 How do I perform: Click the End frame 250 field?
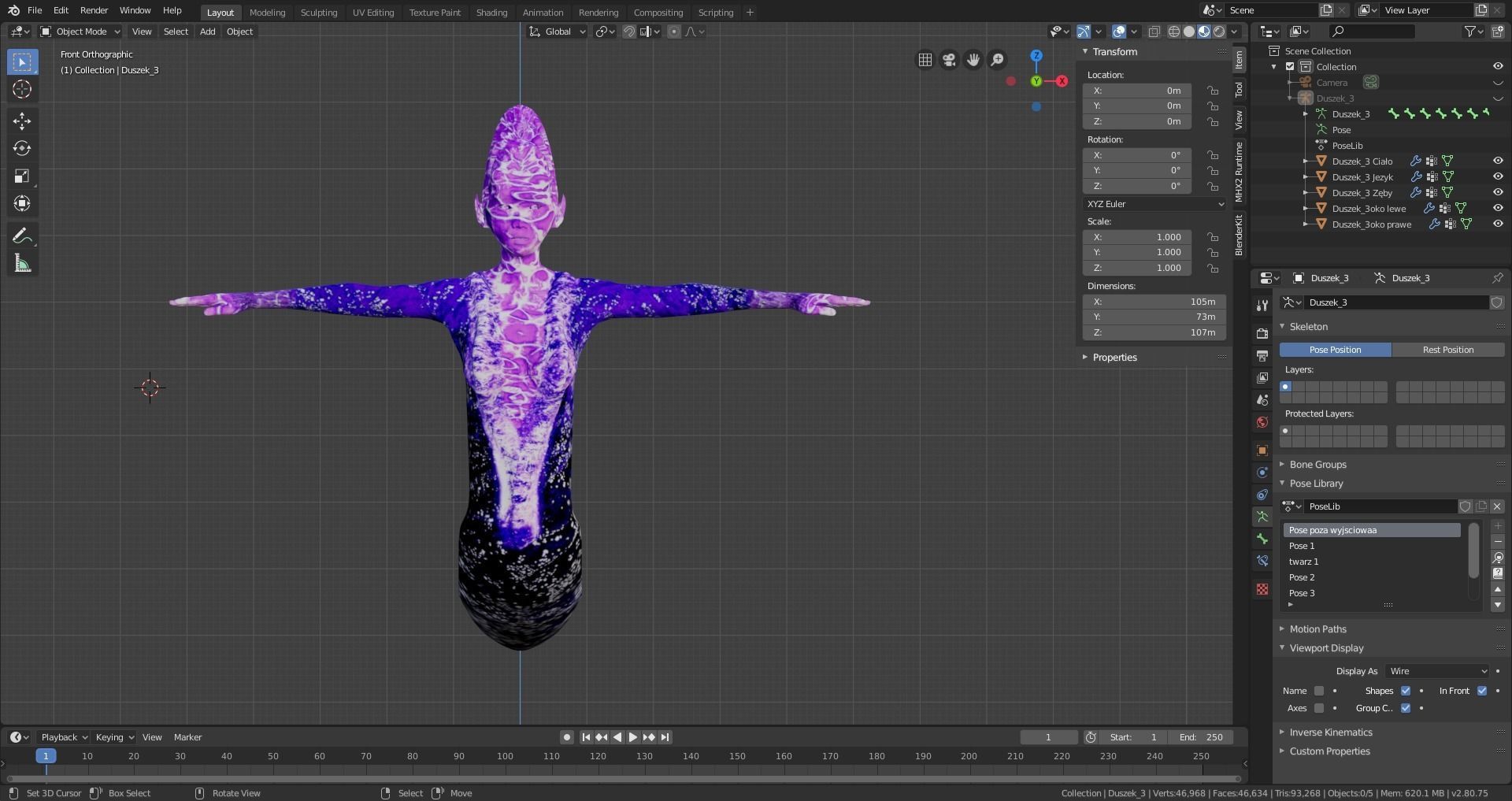pyautogui.click(x=1202, y=737)
